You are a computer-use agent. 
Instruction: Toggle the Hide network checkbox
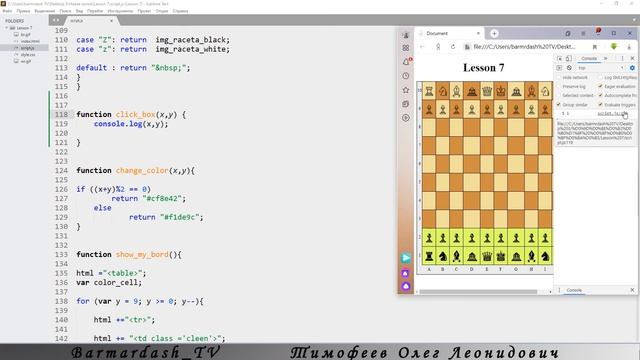(x=559, y=78)
